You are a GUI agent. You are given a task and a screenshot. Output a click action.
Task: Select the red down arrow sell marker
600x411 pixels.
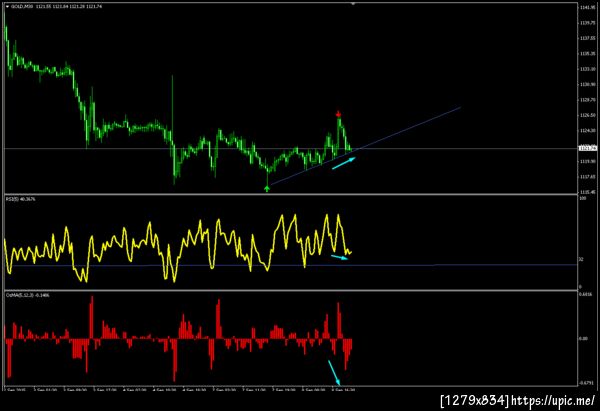[x=338, y=114]
